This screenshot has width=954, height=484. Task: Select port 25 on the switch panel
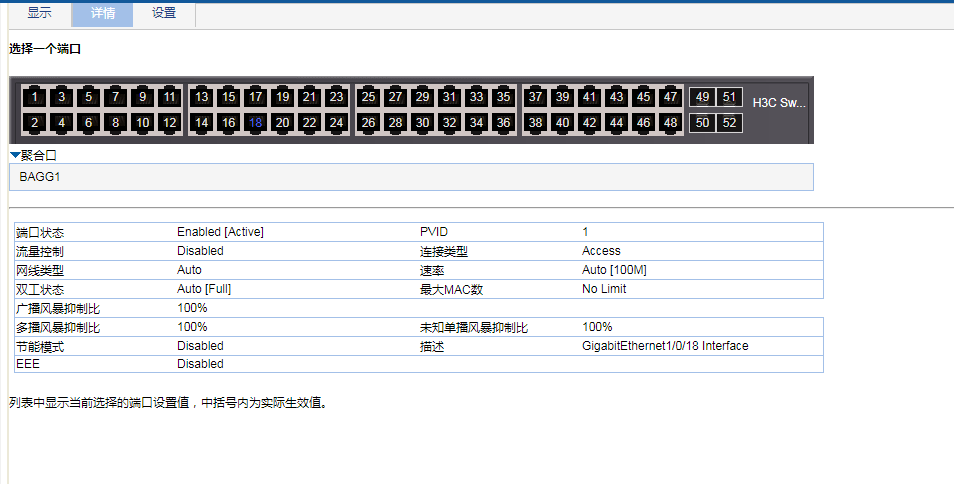369,97
